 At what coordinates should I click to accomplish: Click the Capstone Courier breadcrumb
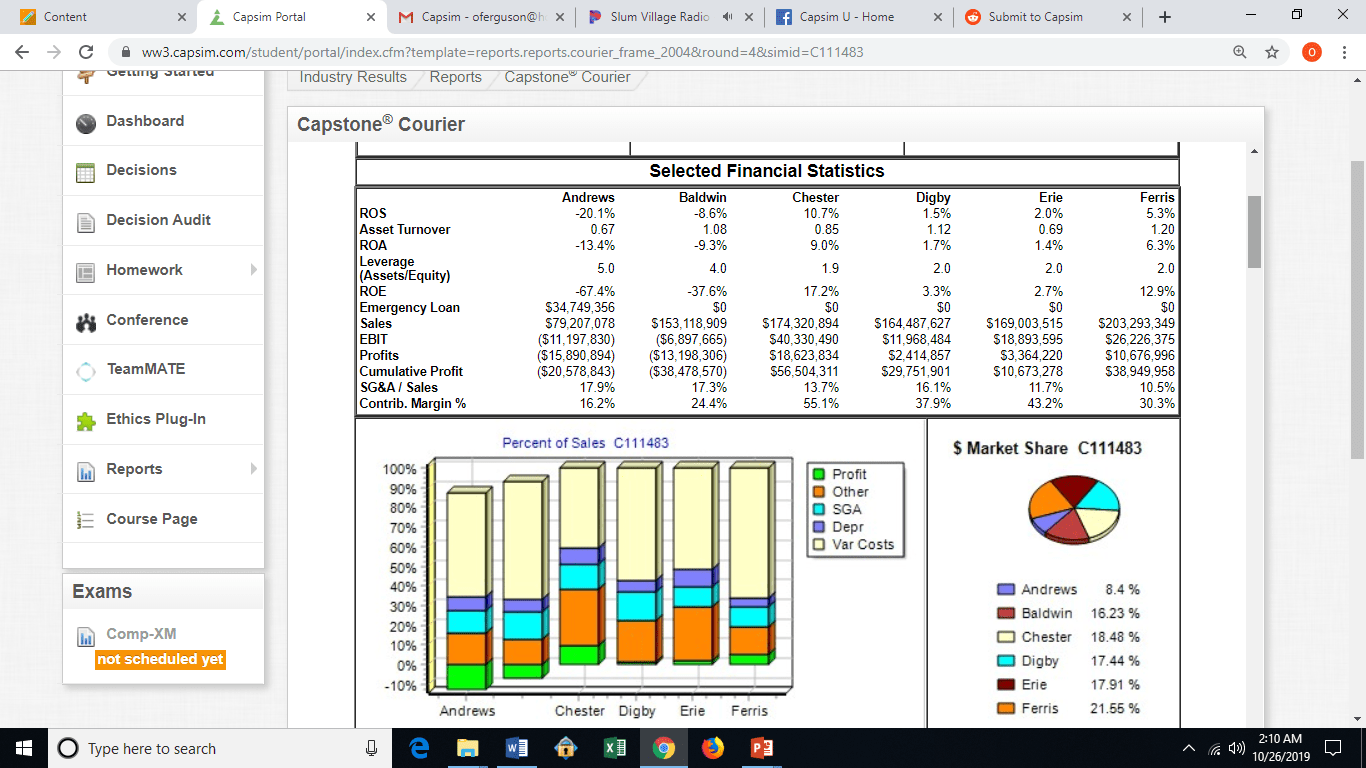(x=567, y=77)
